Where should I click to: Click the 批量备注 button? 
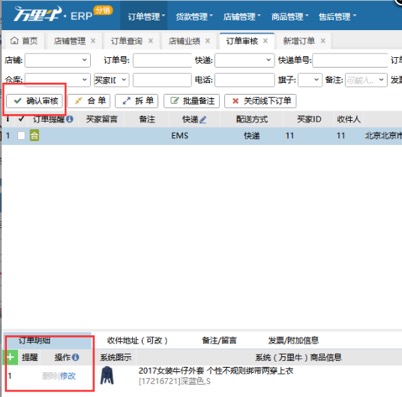tap(192, 101)
